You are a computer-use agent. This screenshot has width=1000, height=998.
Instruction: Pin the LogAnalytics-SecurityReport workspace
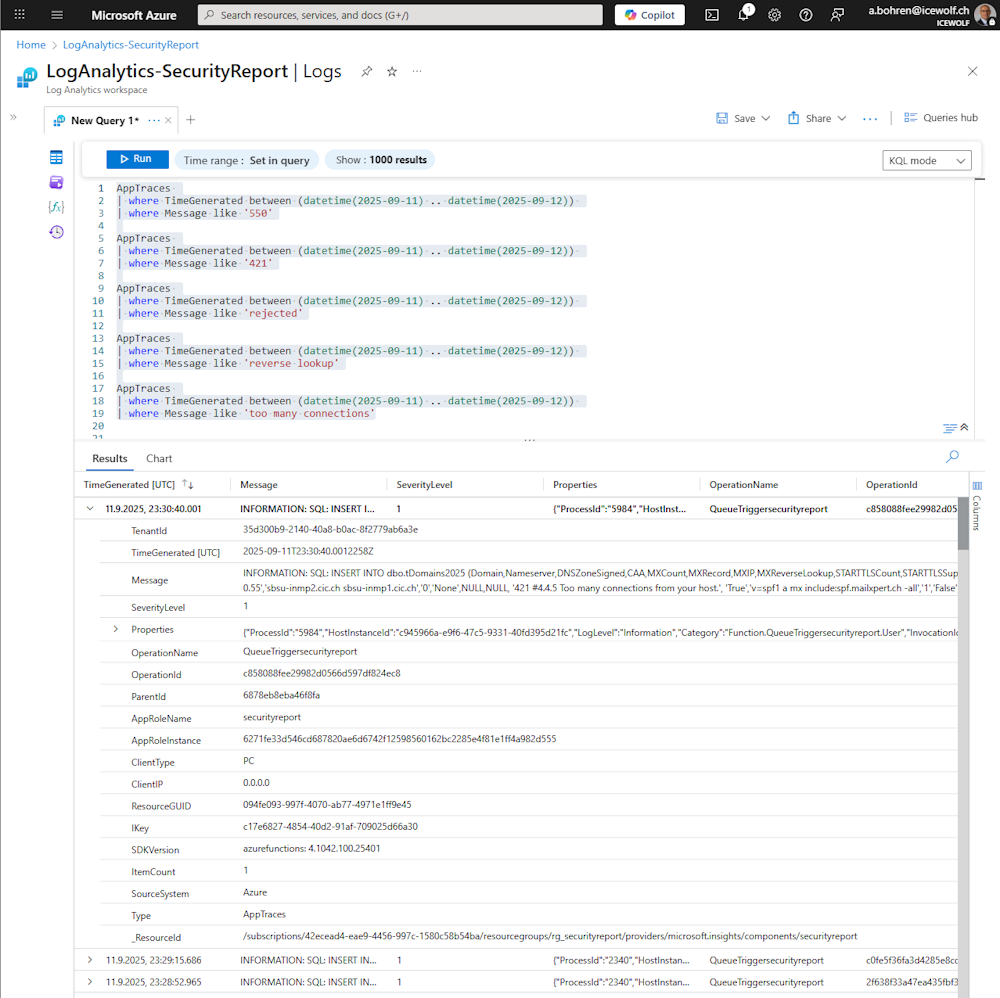coord(367,72)
